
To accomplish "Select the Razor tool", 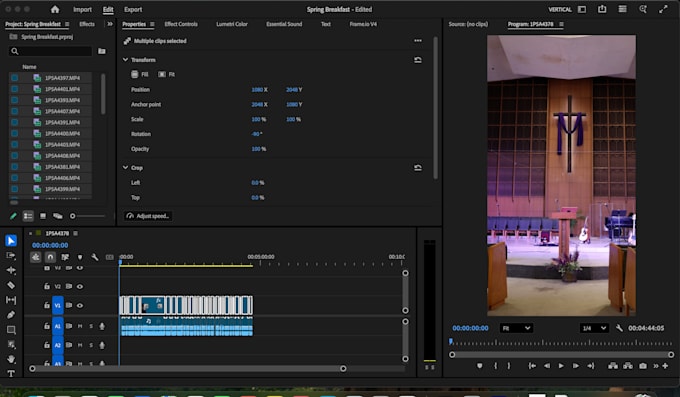I will (x=11, y=285).
